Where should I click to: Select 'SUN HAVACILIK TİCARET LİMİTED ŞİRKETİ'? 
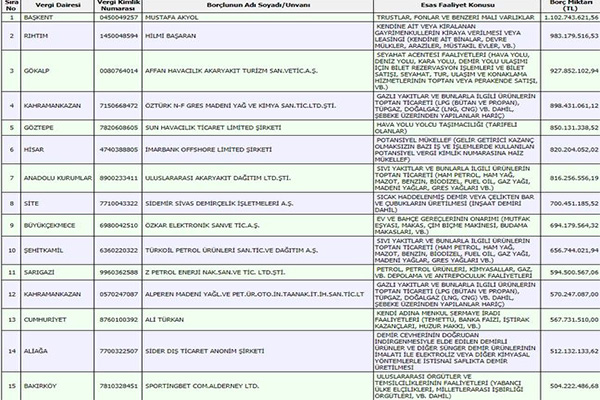tap(213, 128)
